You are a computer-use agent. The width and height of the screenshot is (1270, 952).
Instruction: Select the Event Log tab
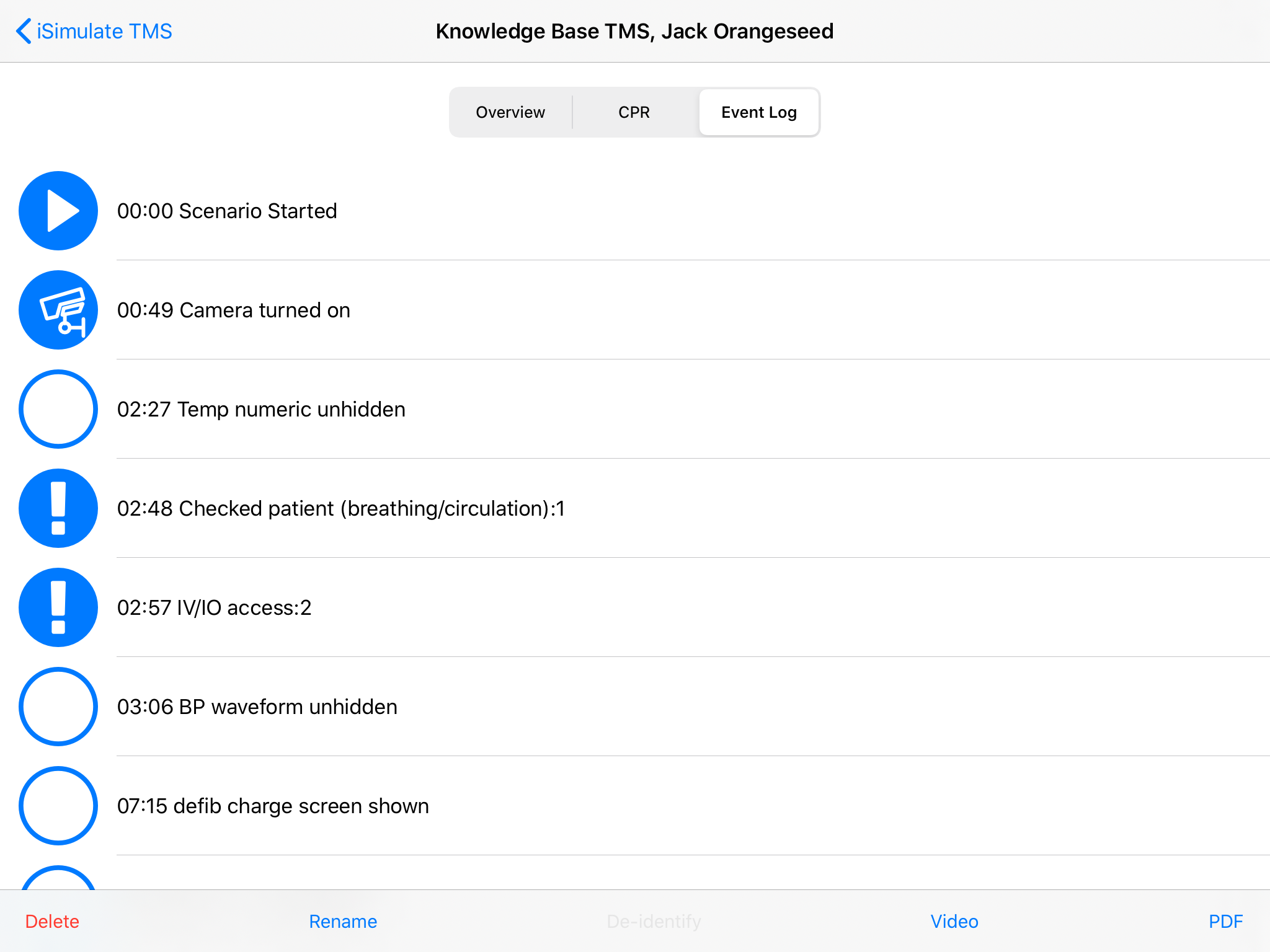tap(758, 112)
